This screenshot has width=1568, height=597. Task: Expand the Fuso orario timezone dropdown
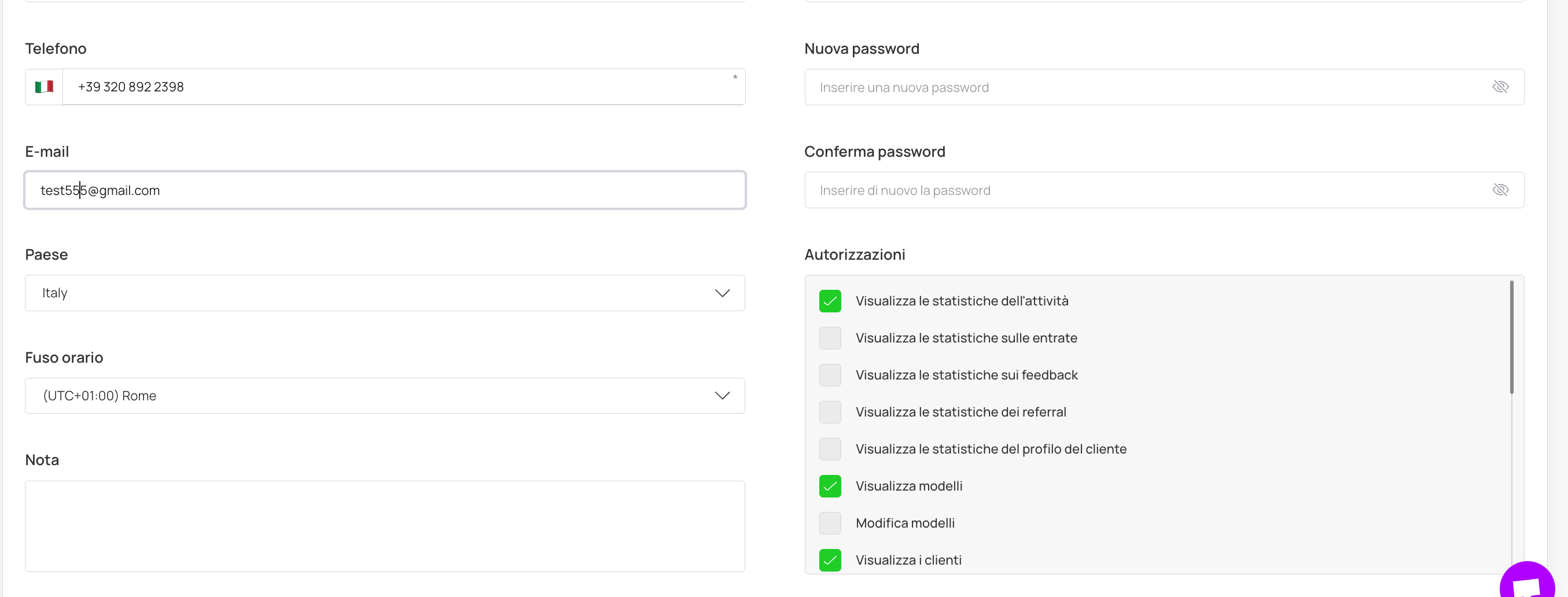[x=385, y=396]
